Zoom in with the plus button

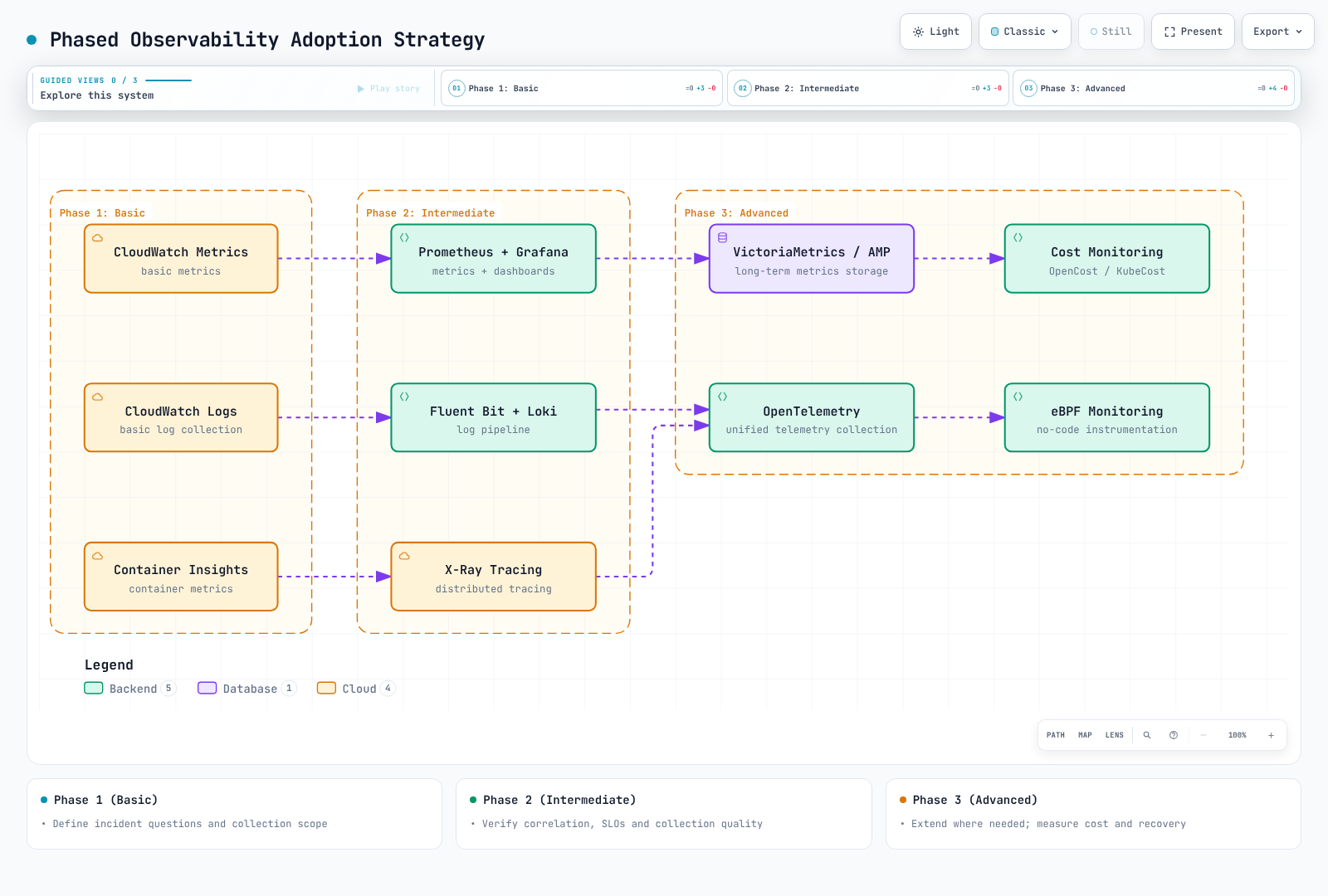(1271, 735)
